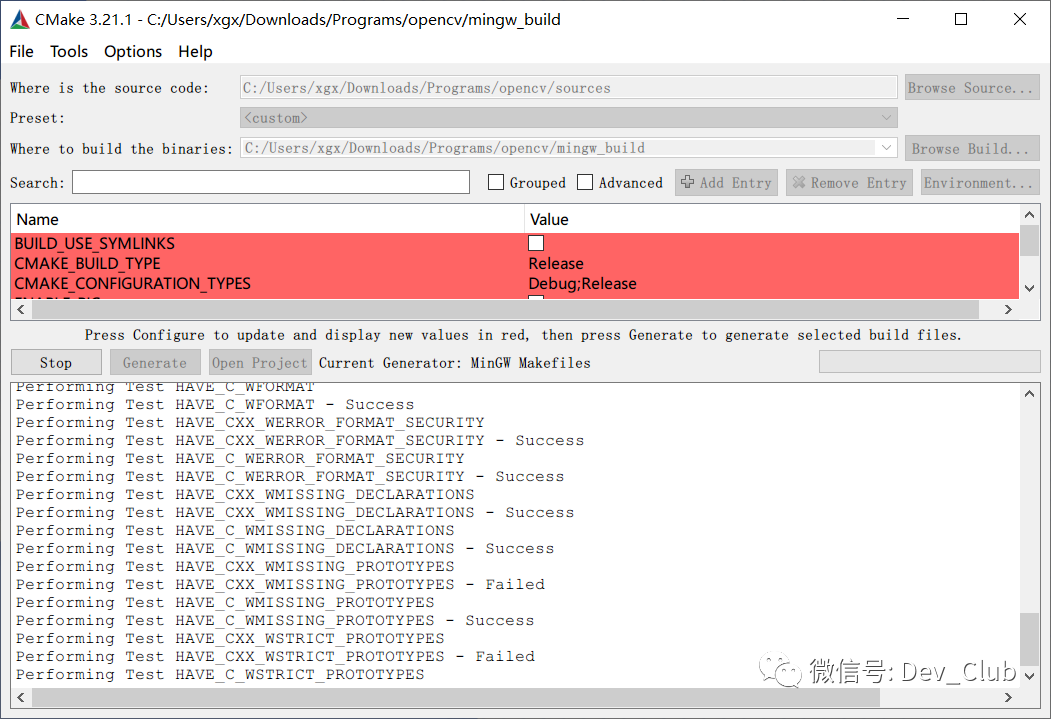
Task: Click the Stop button
Action: coord(56,363)
